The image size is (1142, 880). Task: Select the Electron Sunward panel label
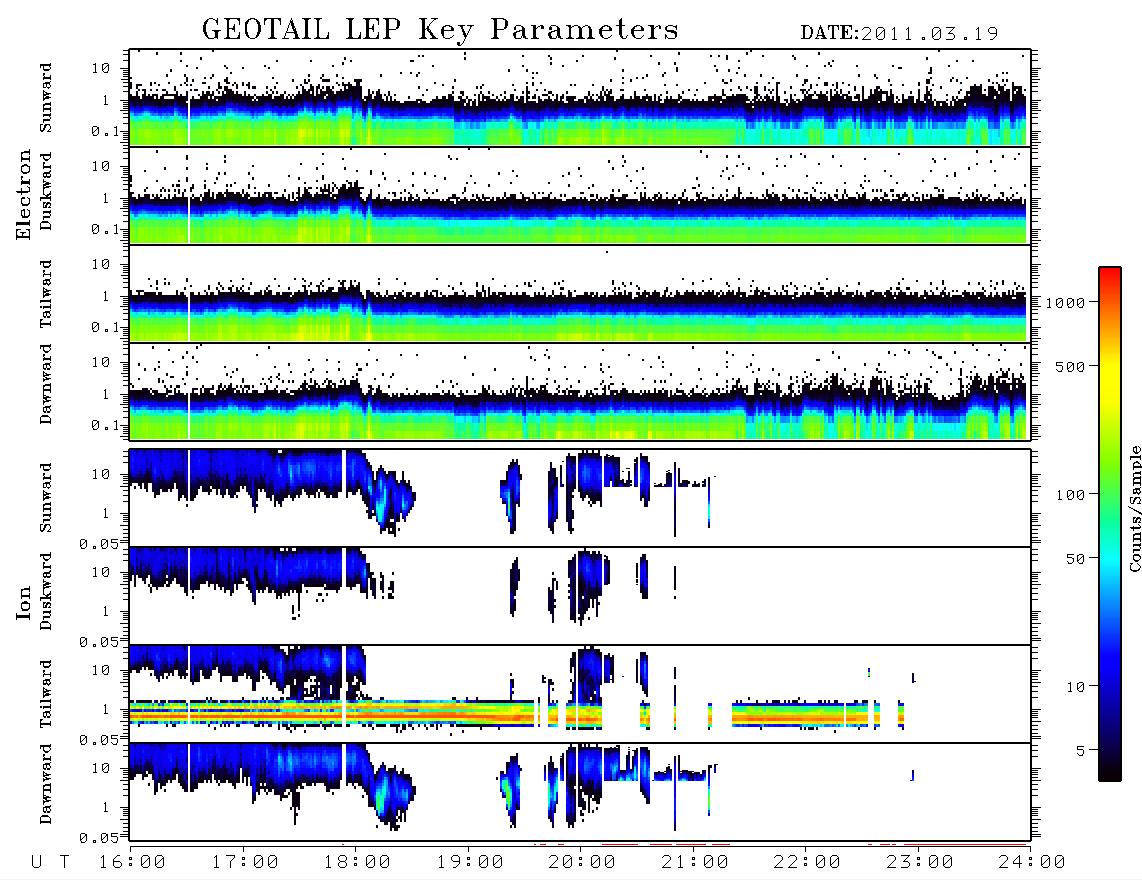(46, 98)
